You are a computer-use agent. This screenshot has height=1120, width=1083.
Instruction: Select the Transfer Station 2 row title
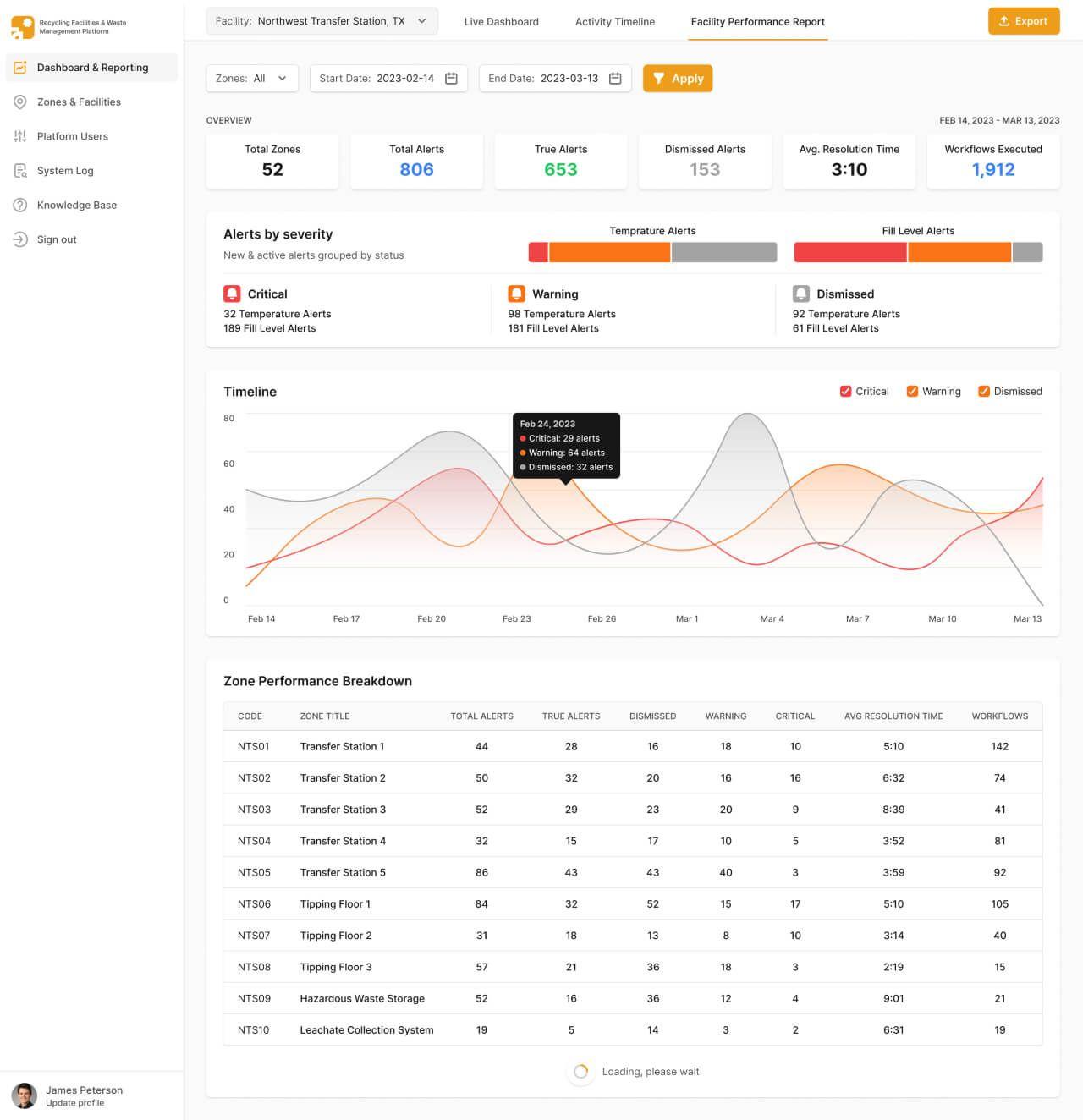343,778
